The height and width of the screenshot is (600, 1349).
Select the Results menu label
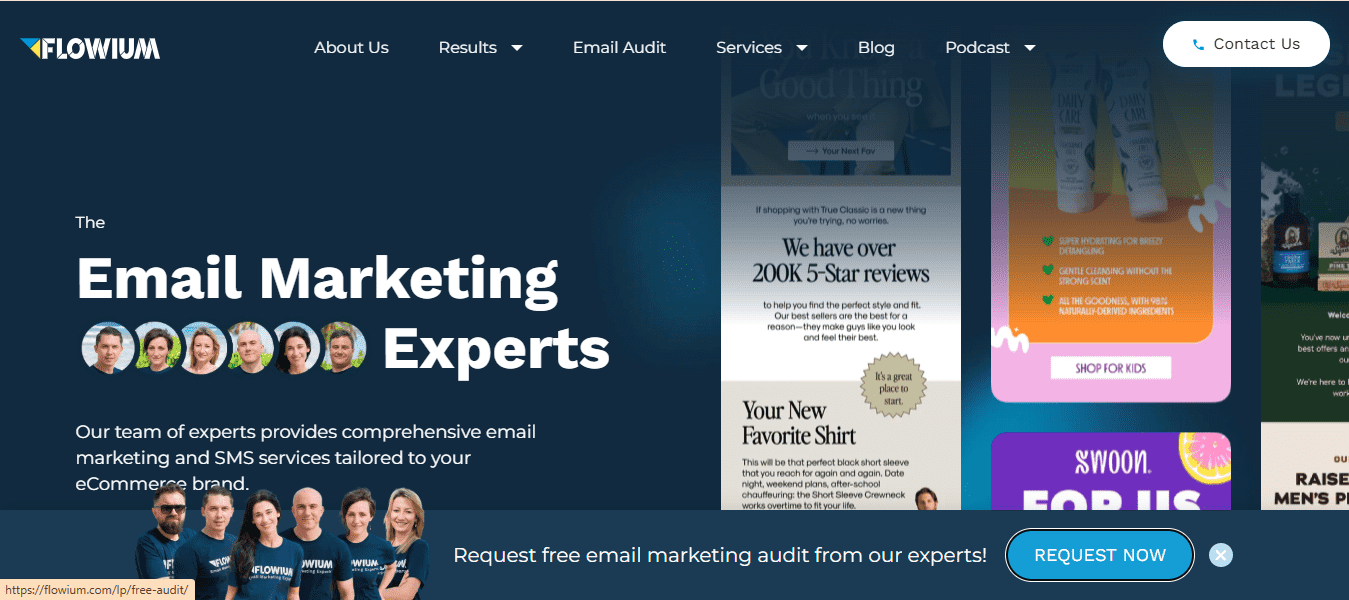point(467,48)
